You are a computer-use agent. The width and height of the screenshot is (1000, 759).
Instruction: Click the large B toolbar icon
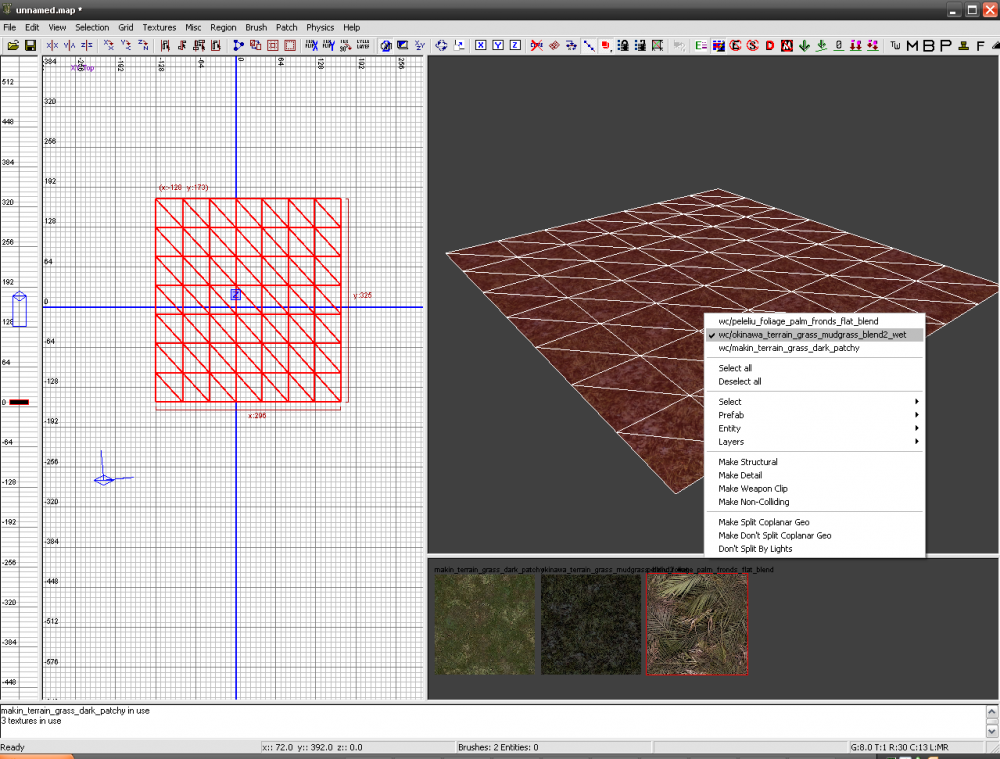928,45
